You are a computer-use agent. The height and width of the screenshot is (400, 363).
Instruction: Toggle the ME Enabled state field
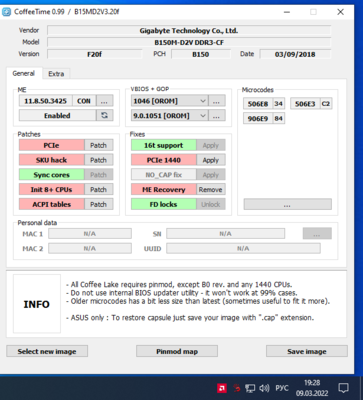(x=57, y=115)
